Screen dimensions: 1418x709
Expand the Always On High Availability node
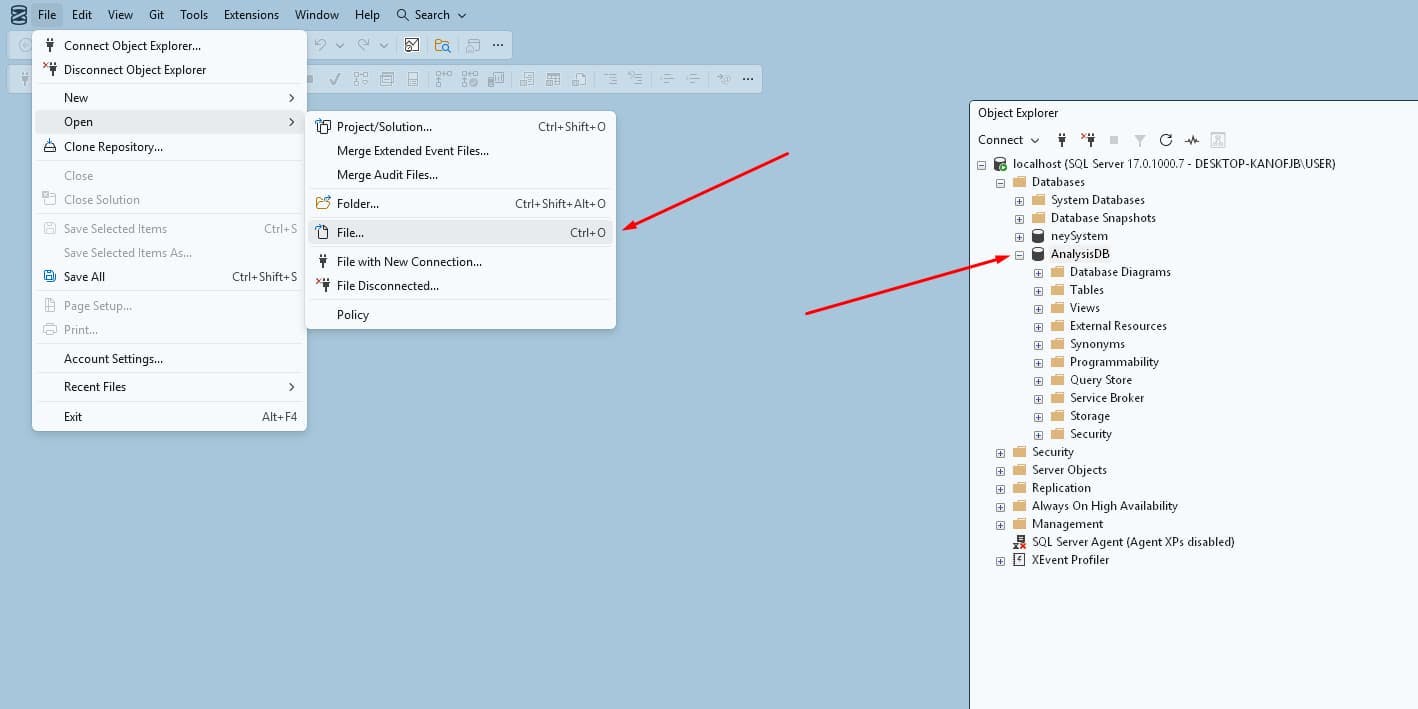point(1000,506)
